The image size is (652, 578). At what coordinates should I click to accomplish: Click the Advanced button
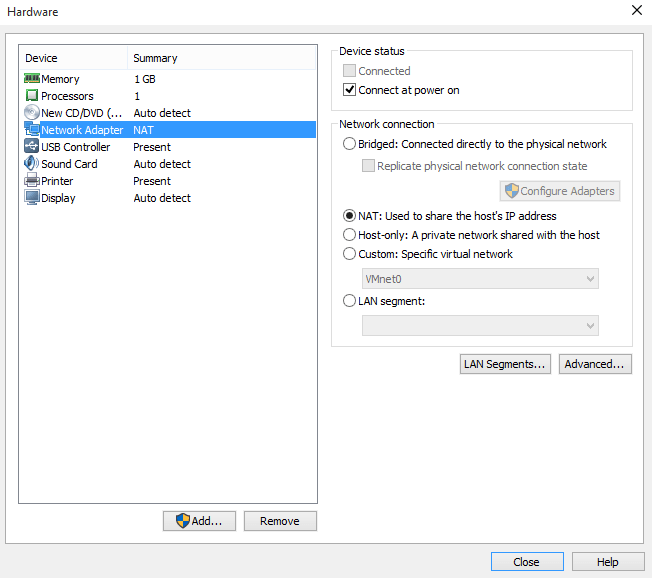(x=595, y=364)
